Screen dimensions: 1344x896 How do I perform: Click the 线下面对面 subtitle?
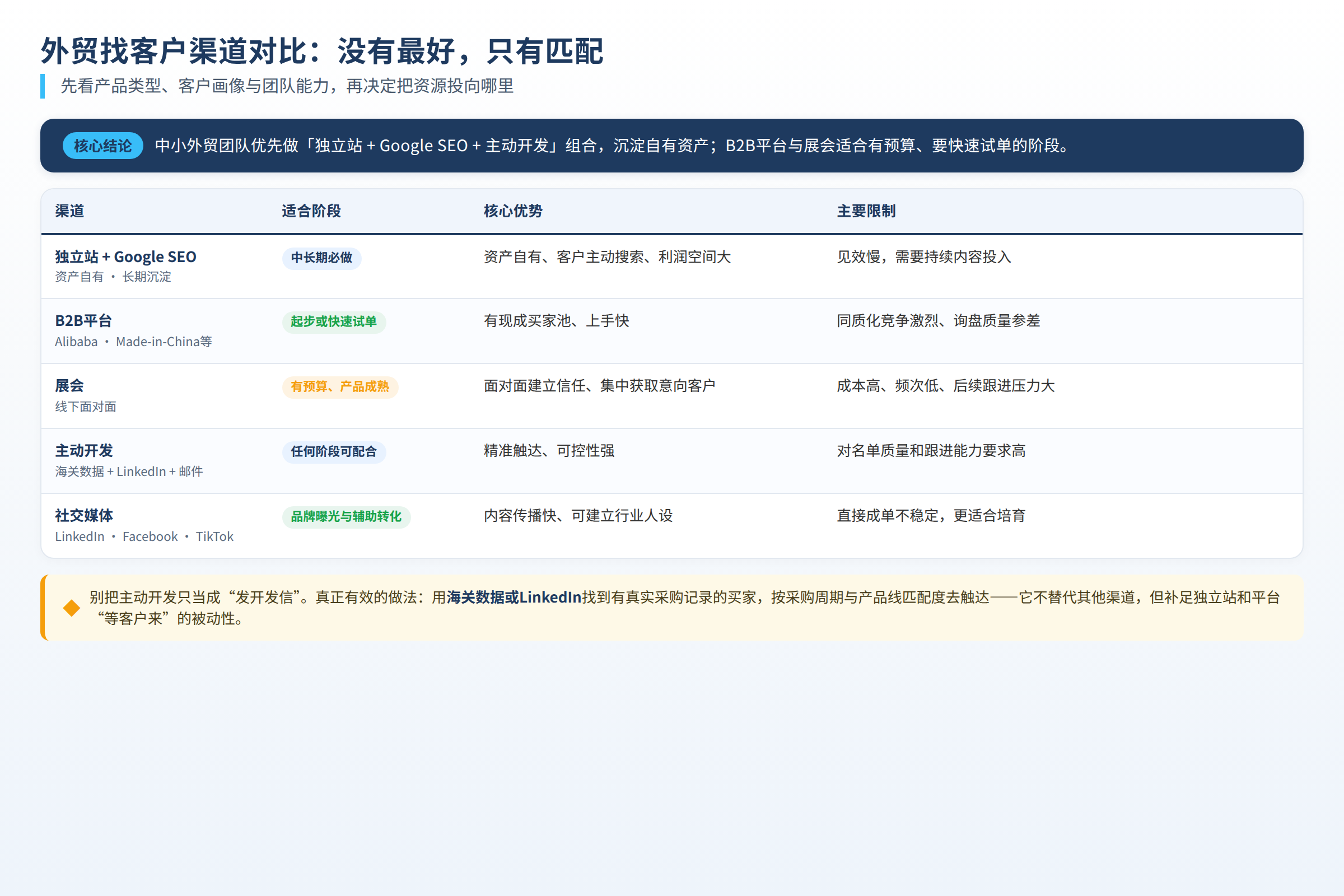(x=86, y=407)
